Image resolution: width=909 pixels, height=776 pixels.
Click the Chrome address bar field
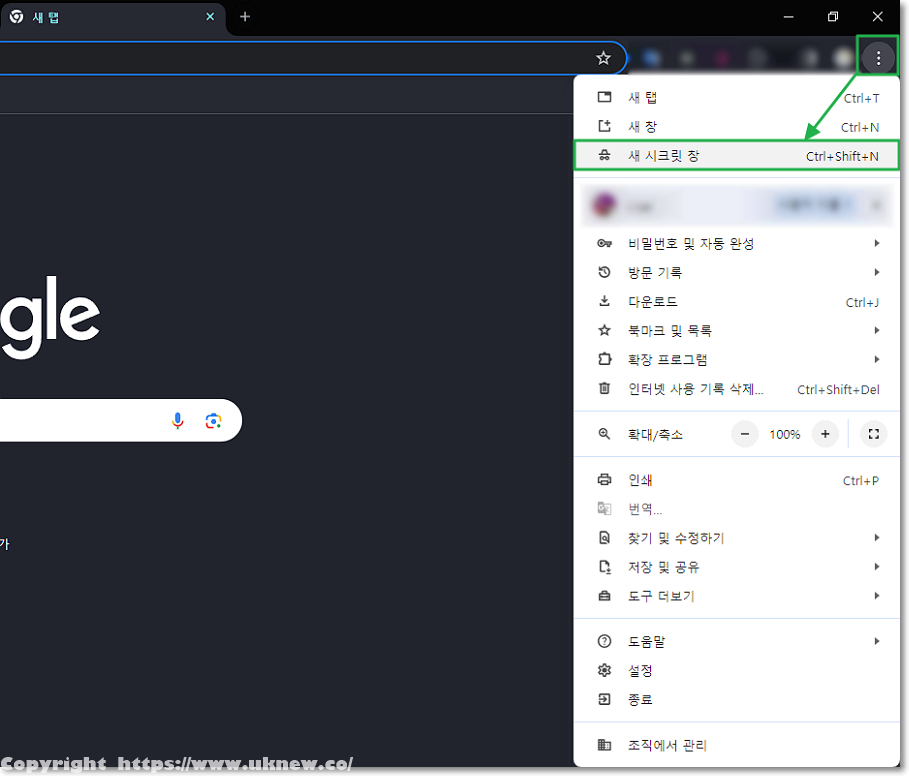300,58
